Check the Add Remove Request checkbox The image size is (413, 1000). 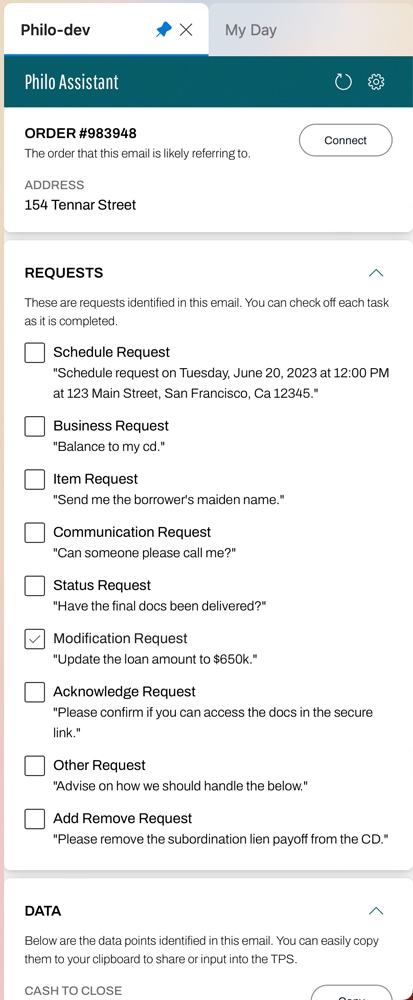pos(34,818)
